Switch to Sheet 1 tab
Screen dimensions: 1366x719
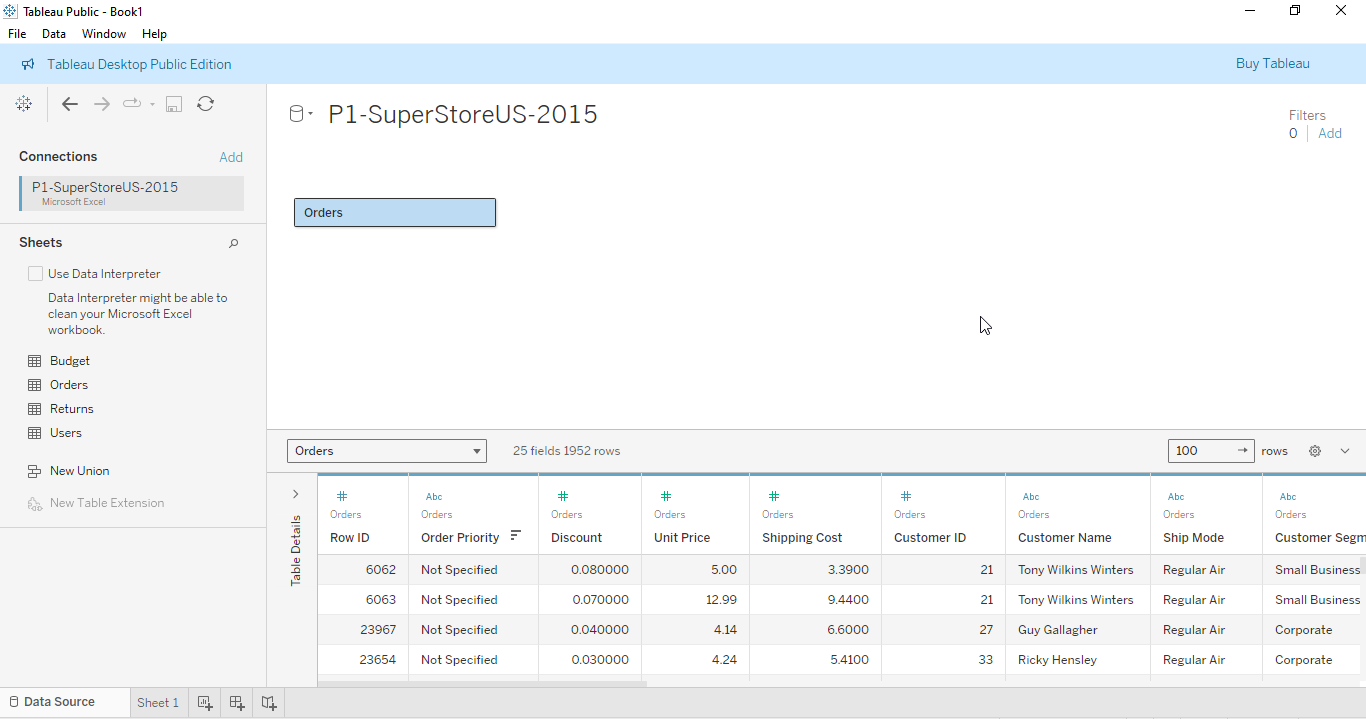[158, 702]
